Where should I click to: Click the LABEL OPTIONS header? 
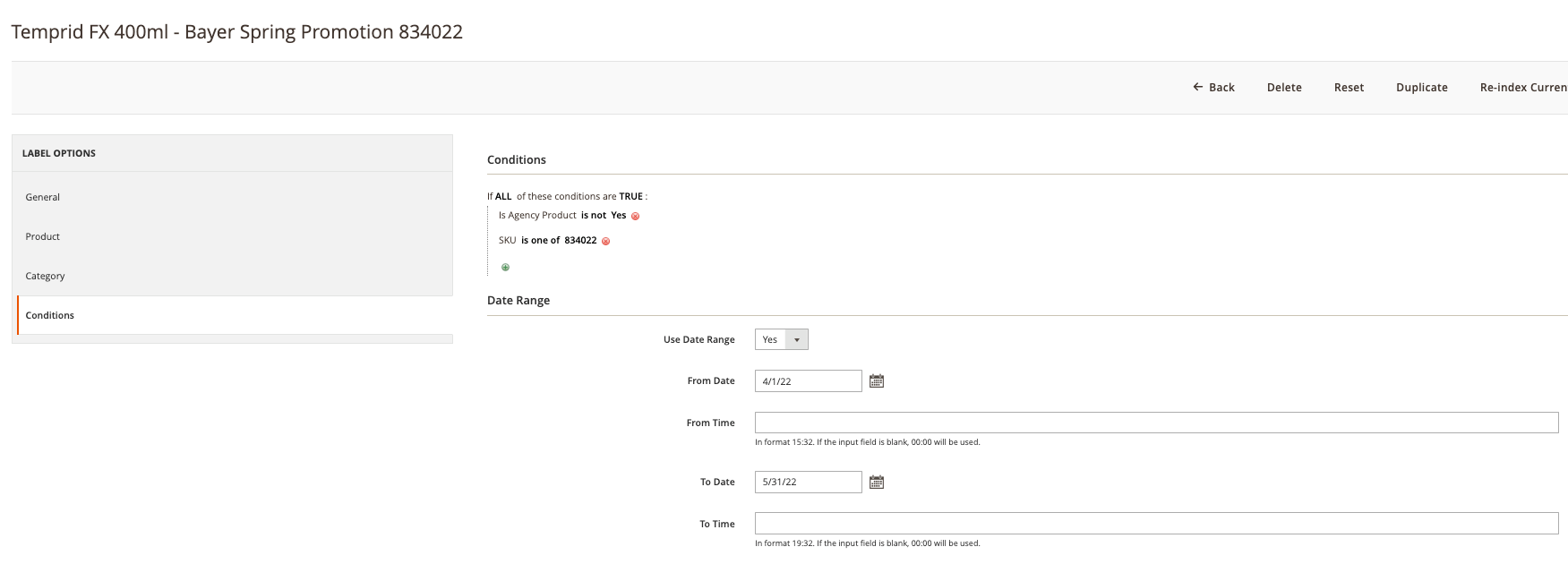point(59,153)
